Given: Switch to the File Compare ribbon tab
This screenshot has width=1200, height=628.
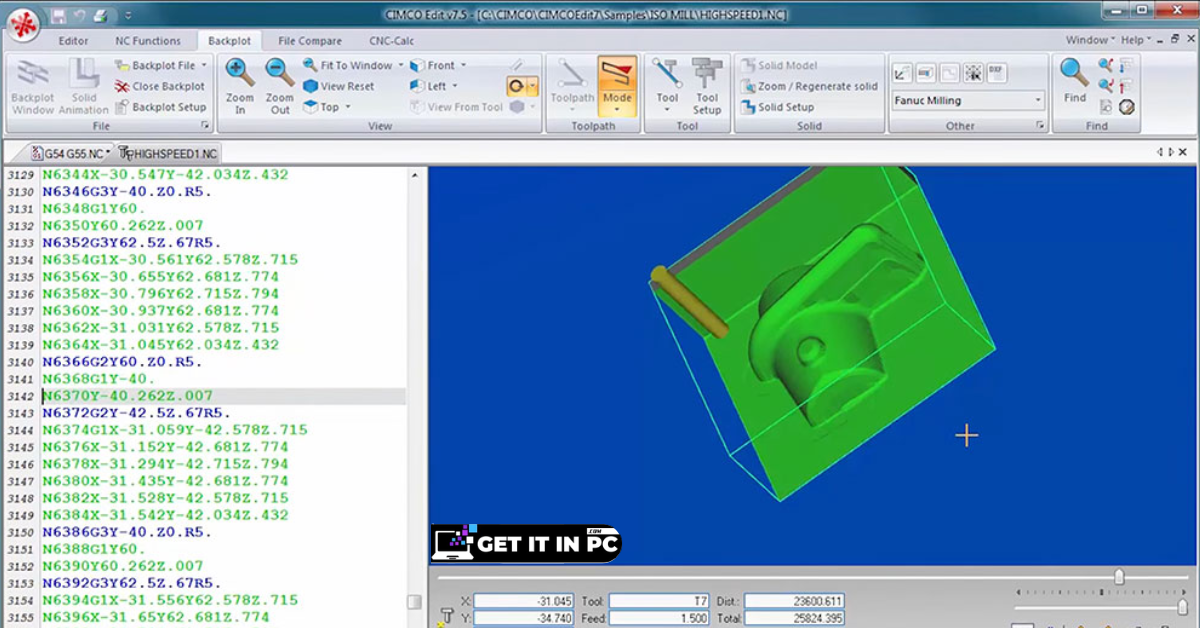Looking at the screenshot, I should (x=310, y=41).
